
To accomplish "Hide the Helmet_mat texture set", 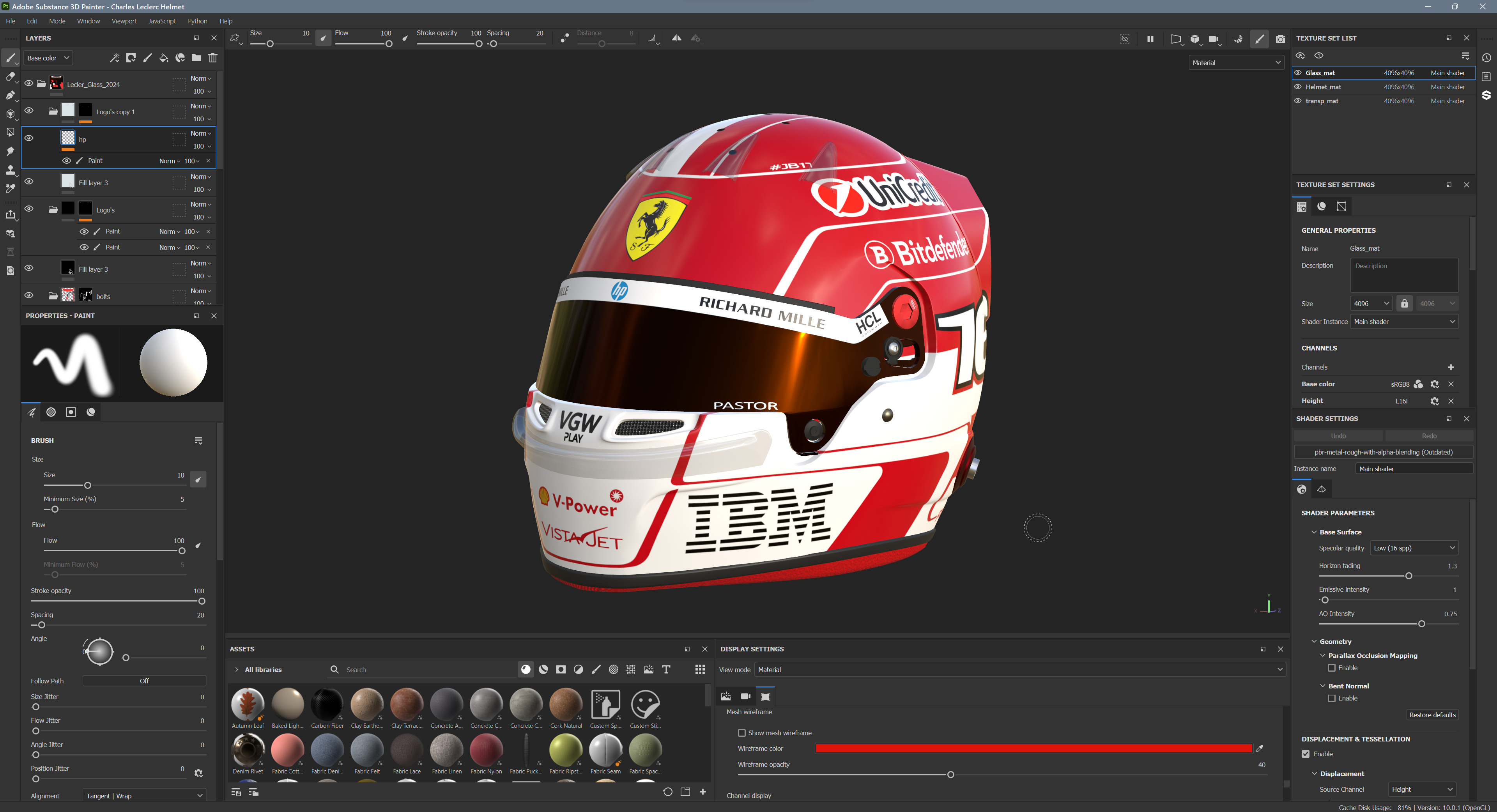I will [1298, 87].
